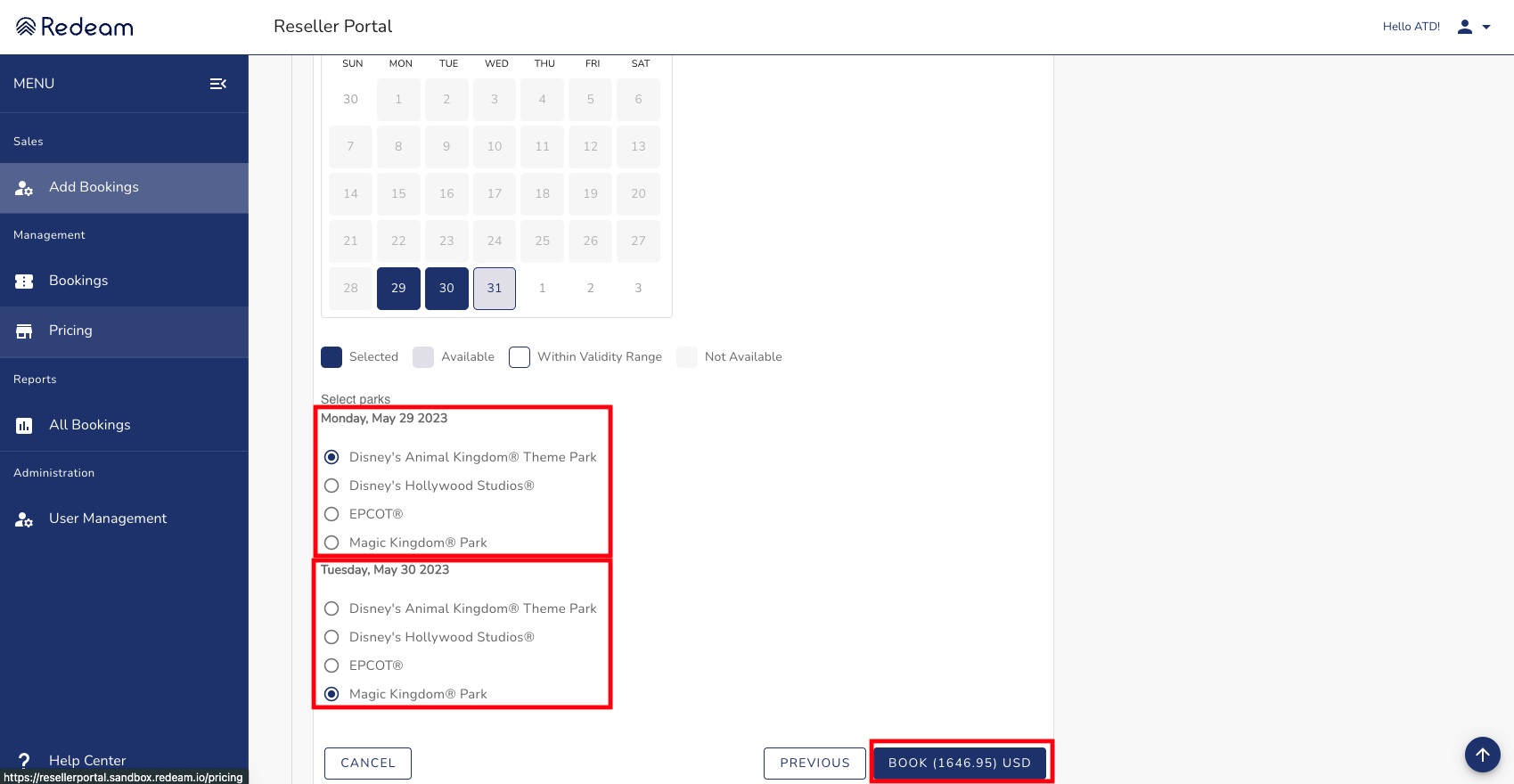Pick date 31 in the calendar
This screenshot has height=784, width=1514.
pyautogui.click(x=495, y=289)
